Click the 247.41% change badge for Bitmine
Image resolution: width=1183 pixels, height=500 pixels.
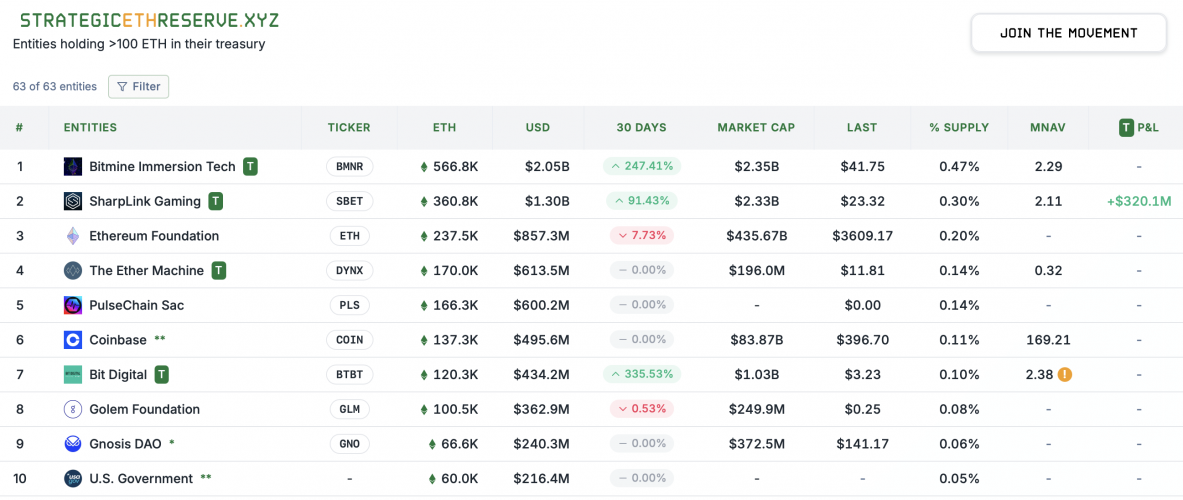coord(641,167)
